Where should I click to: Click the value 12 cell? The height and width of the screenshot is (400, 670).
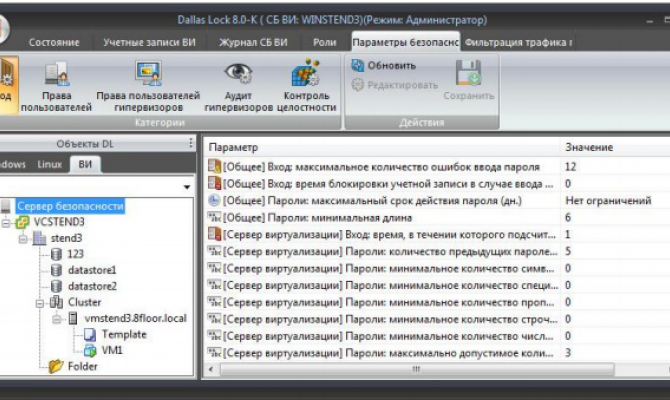point(570,167)
